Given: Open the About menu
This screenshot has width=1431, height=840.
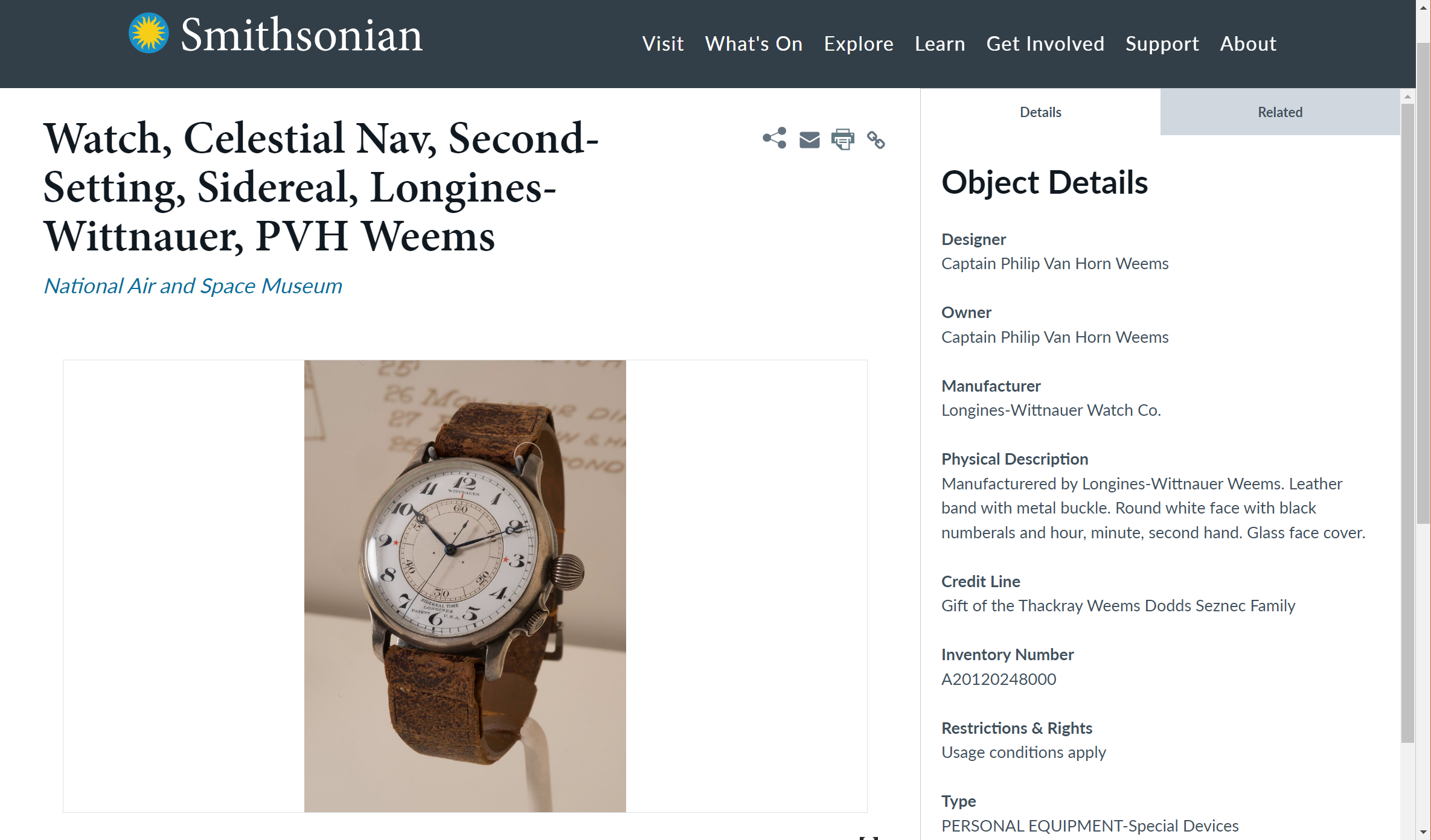Looking at the screenshot, I should pos(1248,43).
